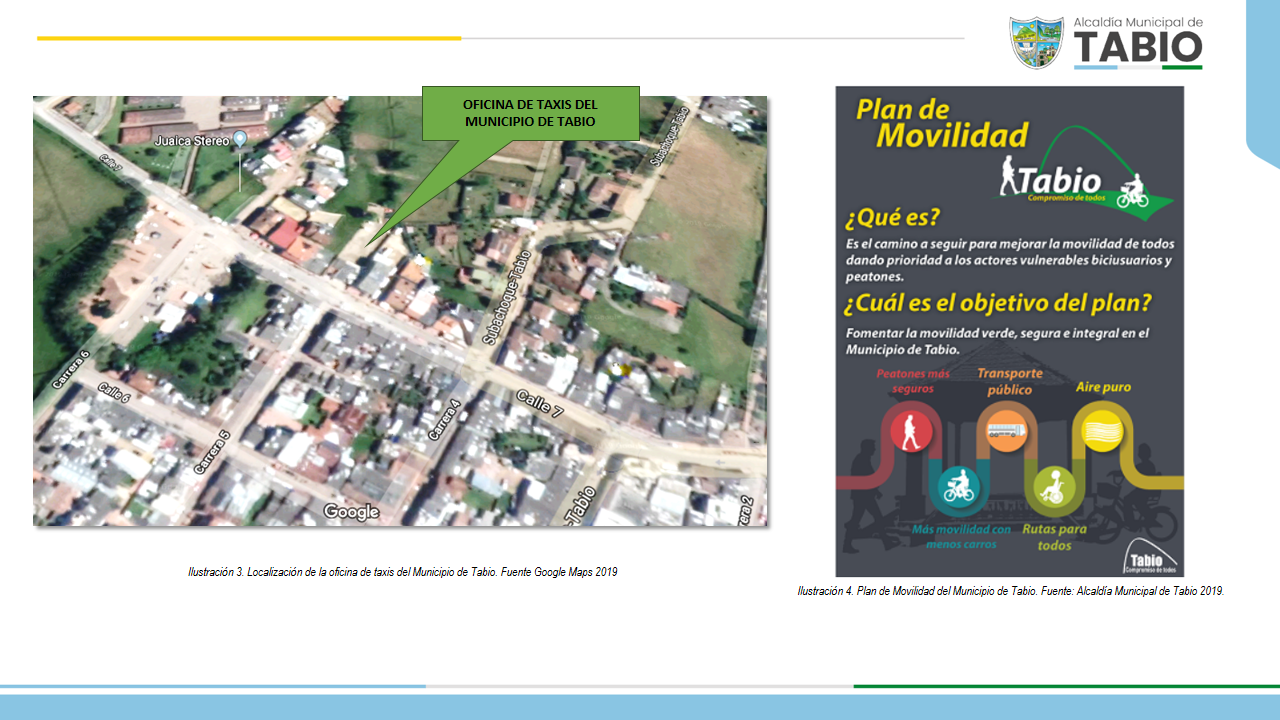Select the Transporte público label
Image resolution: width=1280 pixels, height=720 pixels.
(1009, 381)
